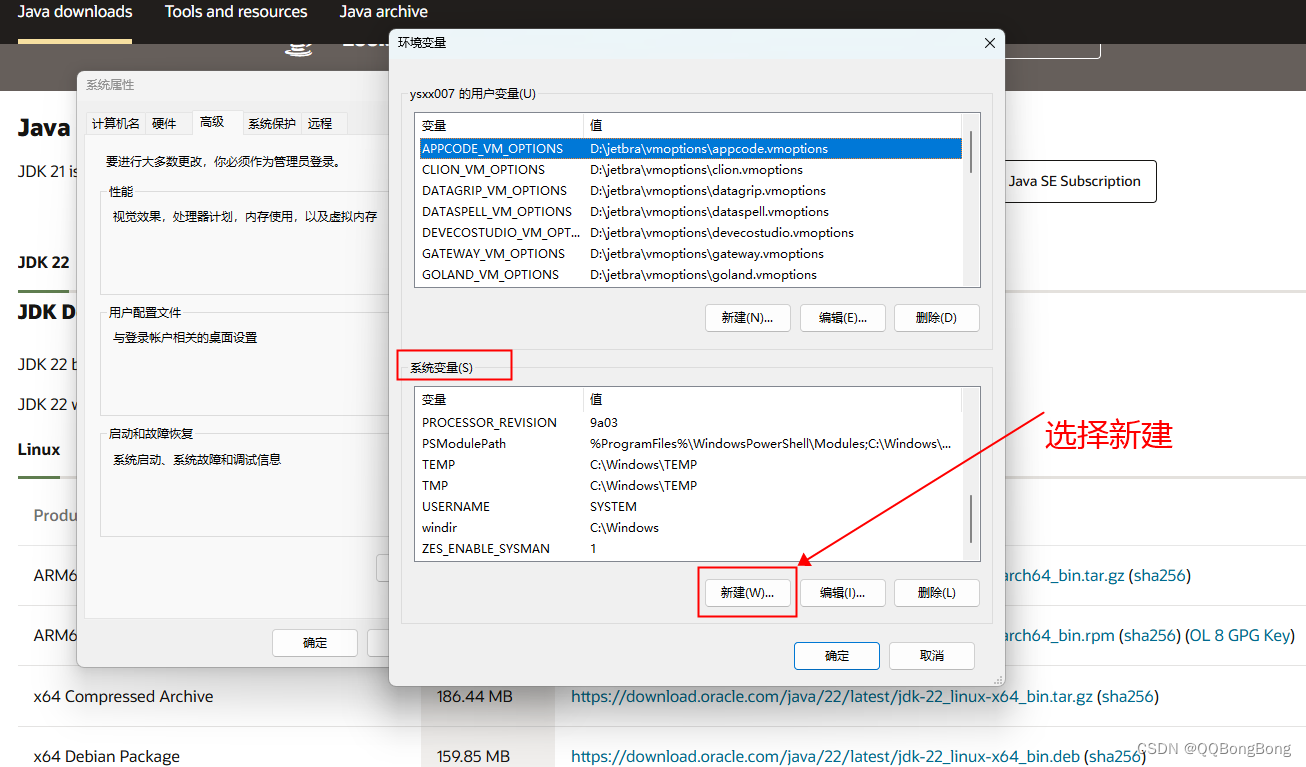The image size is (1306, 767).
Task: Click 编辑(I)... button under system variables
Action: click(842, 593)
